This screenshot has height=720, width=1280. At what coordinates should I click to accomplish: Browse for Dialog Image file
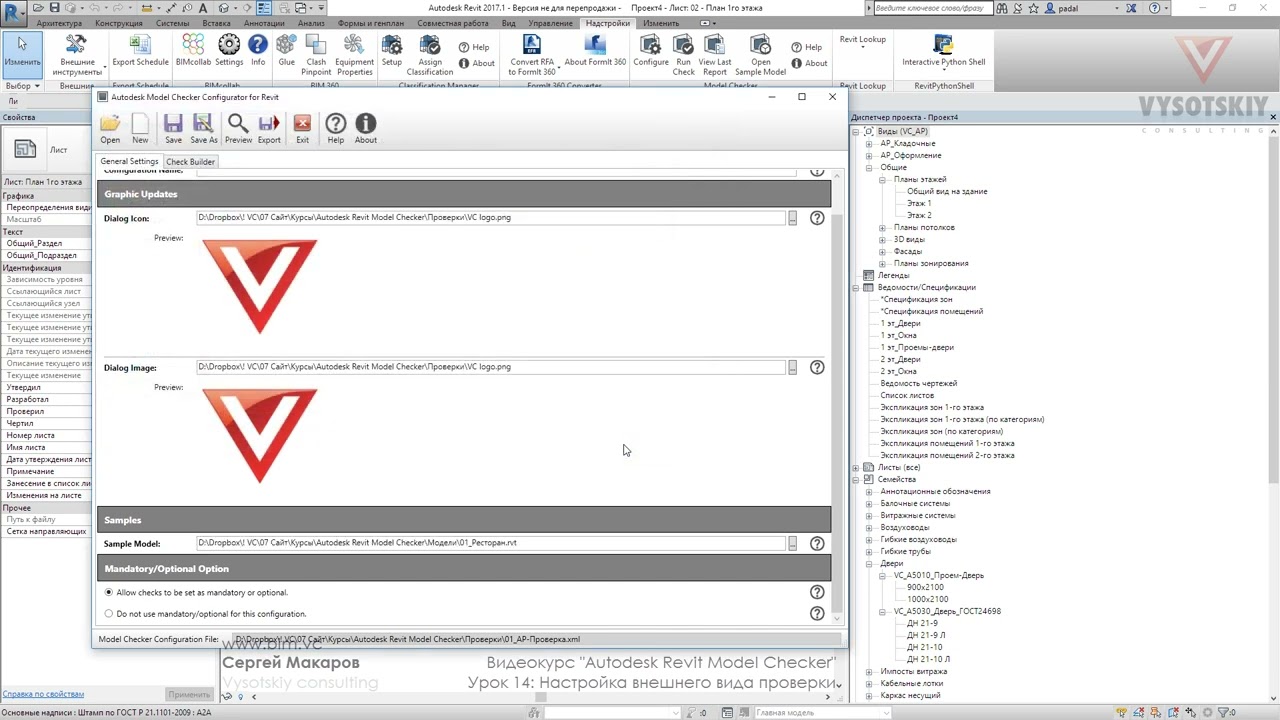(792, 367)
